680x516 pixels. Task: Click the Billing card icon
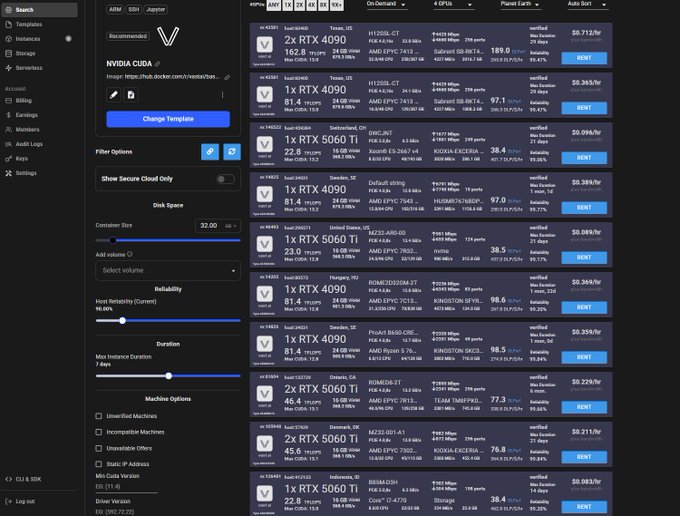[x=8, y=100]
